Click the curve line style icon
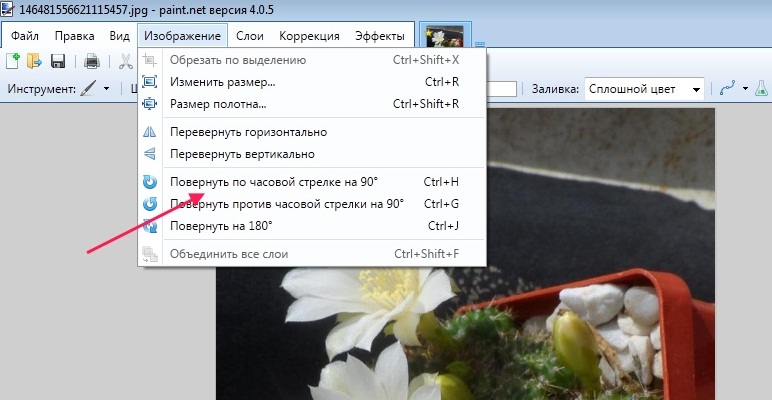 pyautogui.click(x=727, y=89)
